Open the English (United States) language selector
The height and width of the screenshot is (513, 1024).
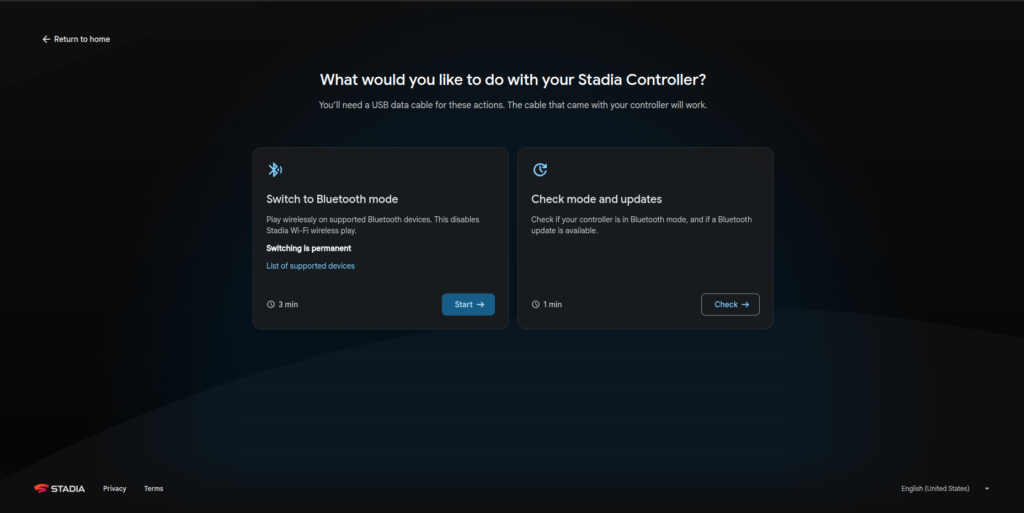pos(935,488)
